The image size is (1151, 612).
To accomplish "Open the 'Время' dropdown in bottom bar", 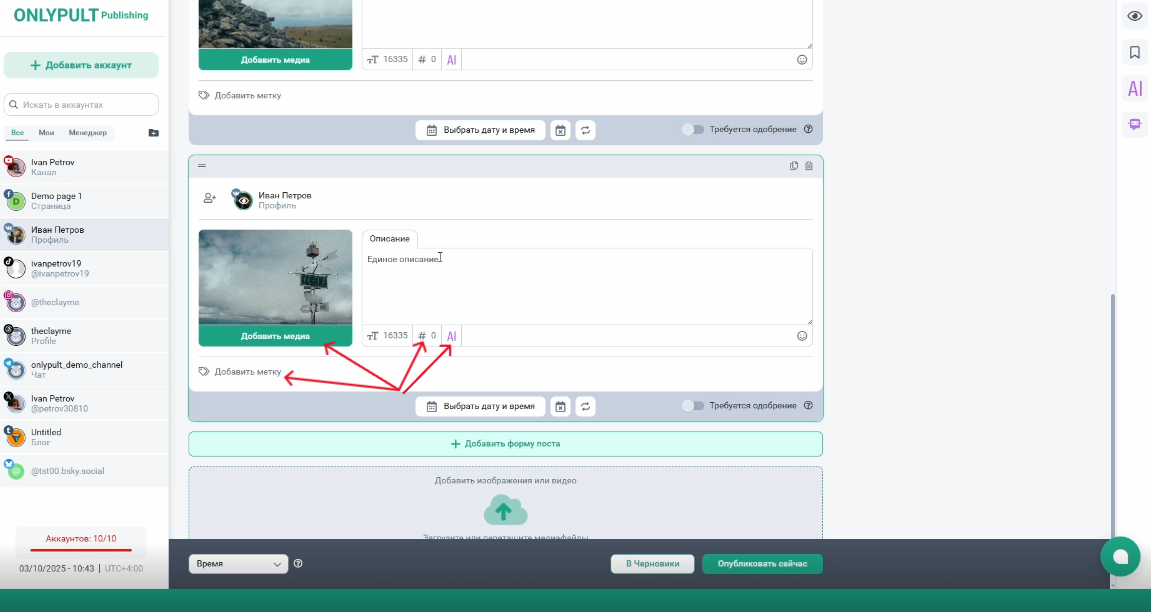I will 238,564.
